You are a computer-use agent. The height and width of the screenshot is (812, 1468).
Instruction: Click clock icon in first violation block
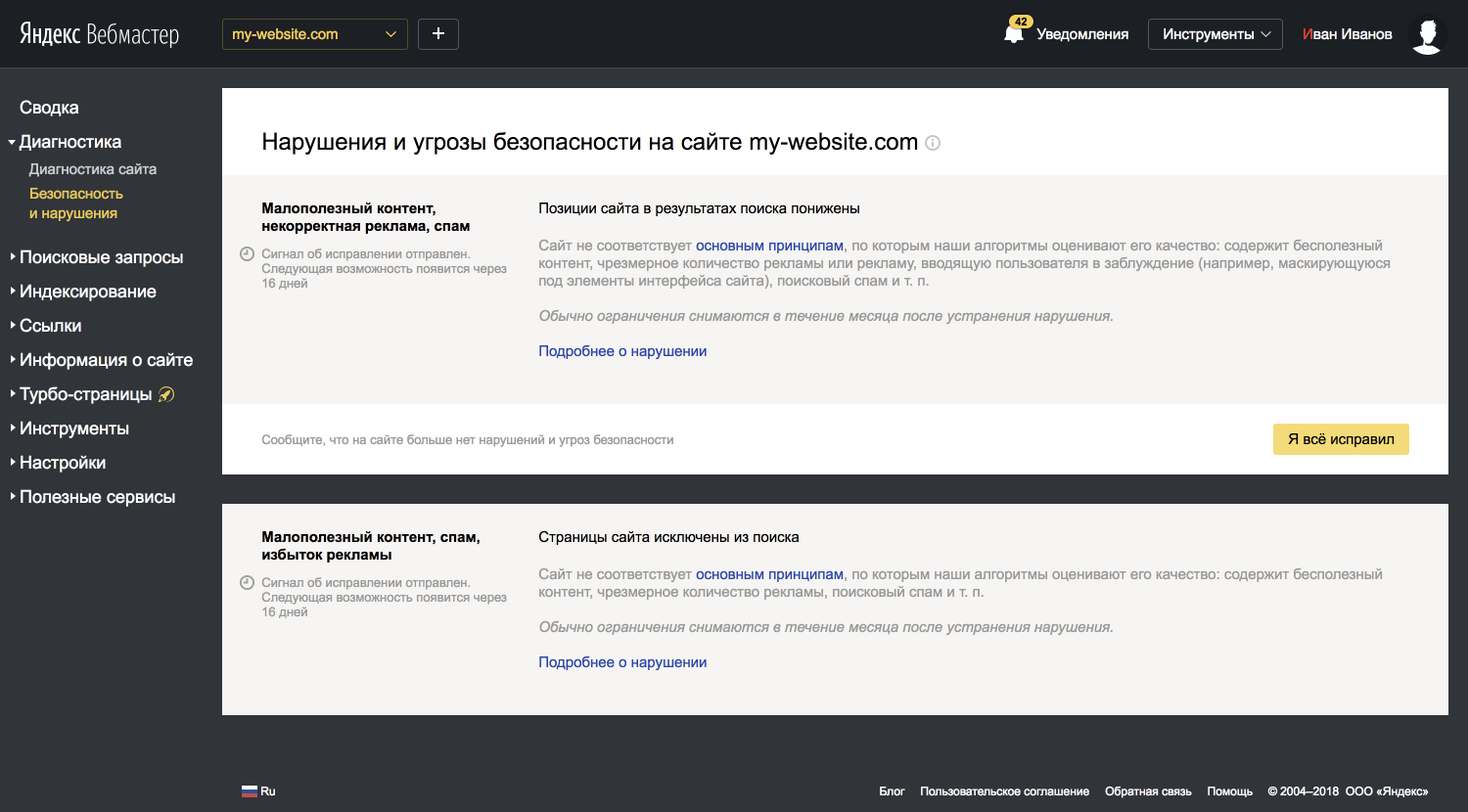(x=247, y=254)
